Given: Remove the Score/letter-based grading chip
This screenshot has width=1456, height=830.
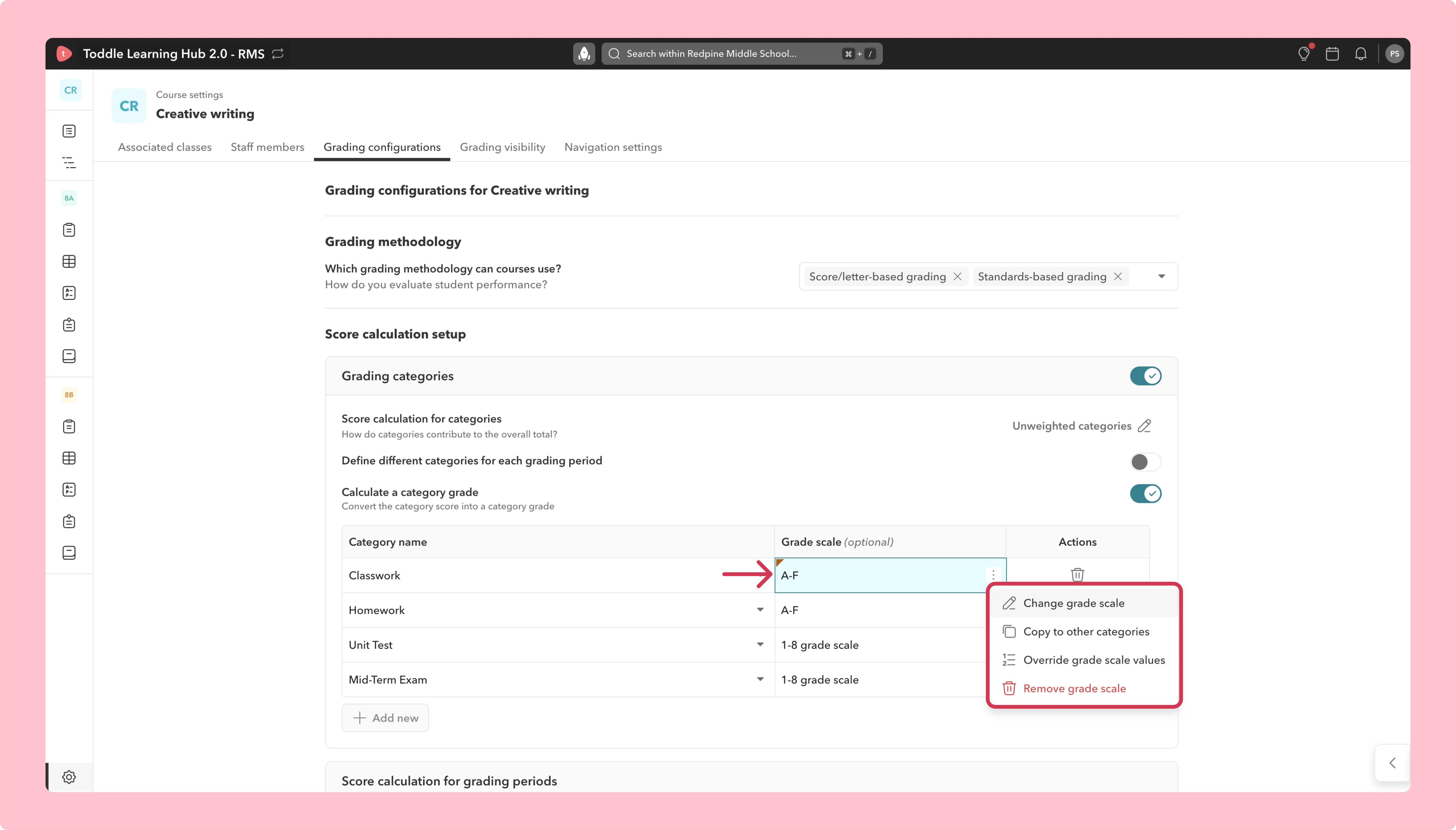Looking at the screenshot, I should (958, 276).
